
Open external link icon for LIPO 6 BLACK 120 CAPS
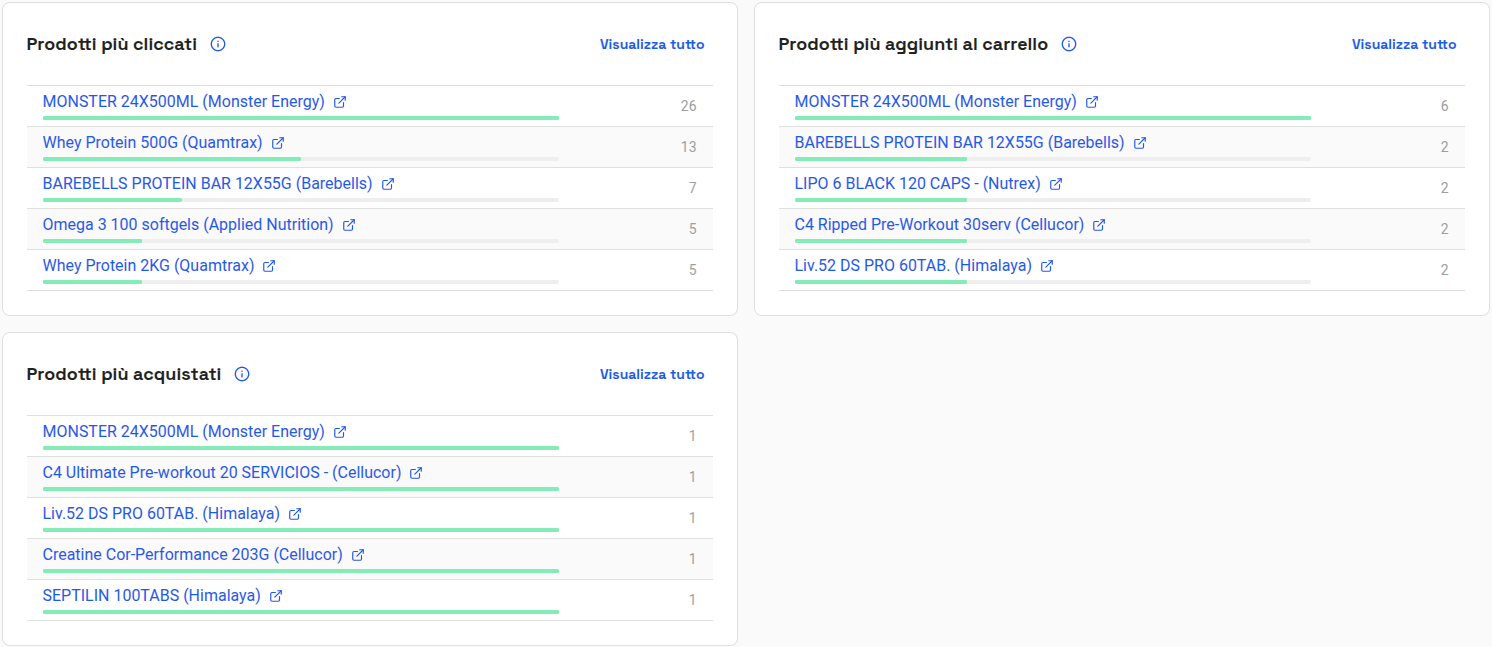click(x=1056, y=184)
